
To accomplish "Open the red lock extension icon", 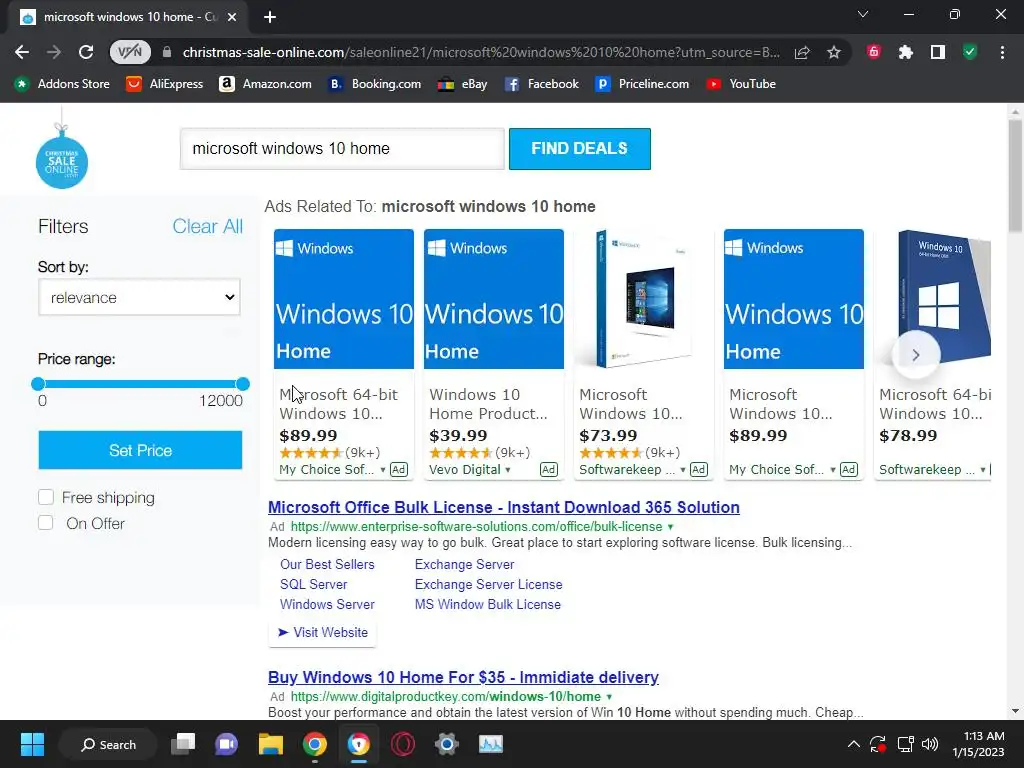I will pyautogui.click(x=874, y=52).
